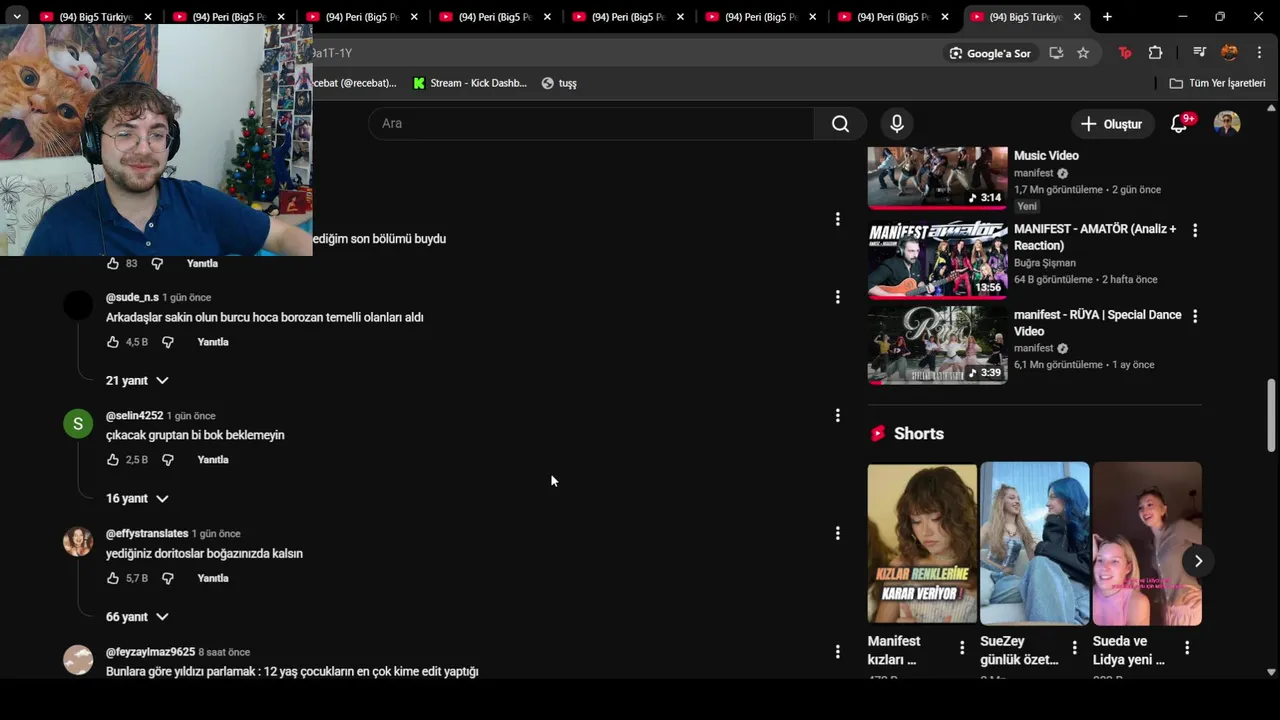Viewport: 1280px width, 720px height.
Task: Like the comment with 83 likes
Action: tap(113, 263)
